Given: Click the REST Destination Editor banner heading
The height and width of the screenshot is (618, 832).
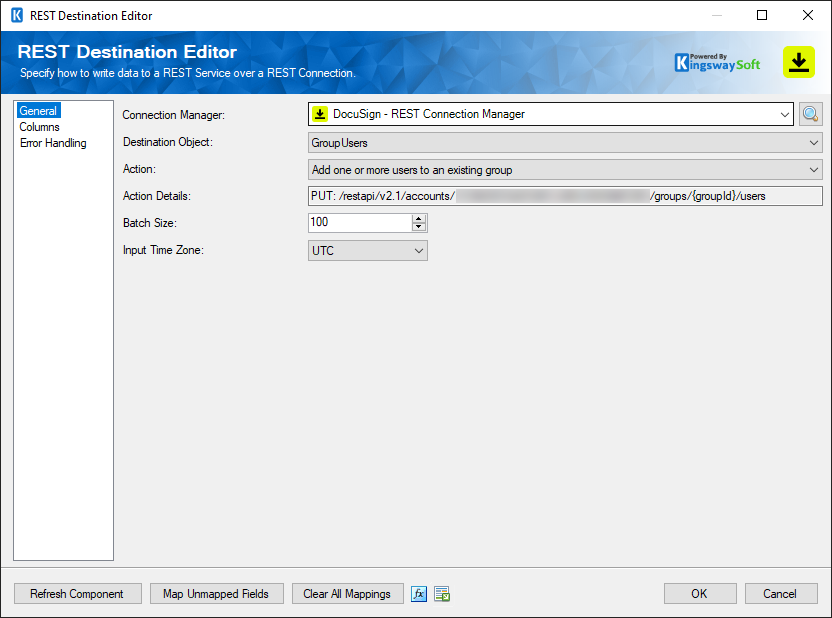Looking at the screenshot, I should click(127, 52).
